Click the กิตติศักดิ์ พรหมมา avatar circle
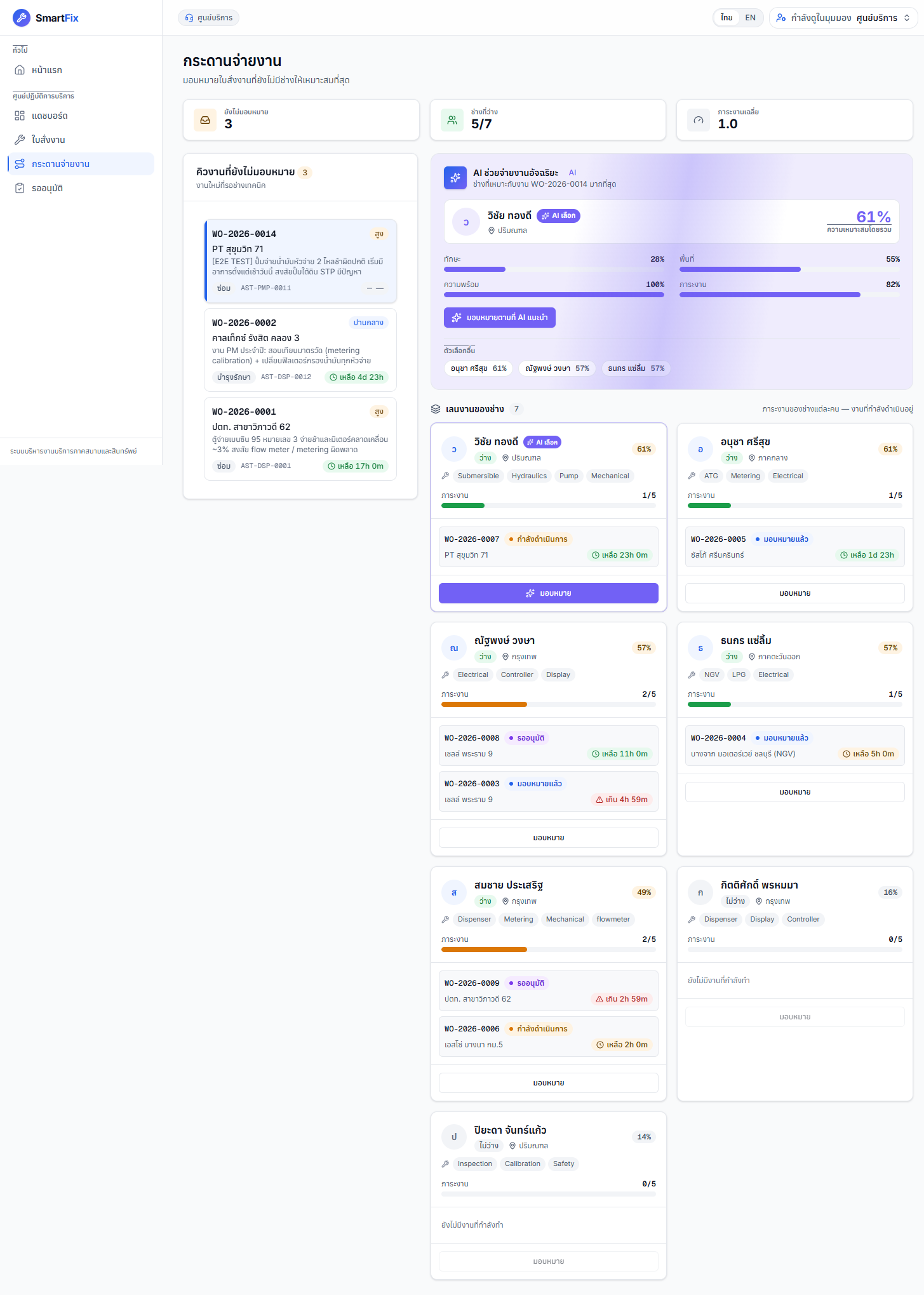 [x=700, y=892]
